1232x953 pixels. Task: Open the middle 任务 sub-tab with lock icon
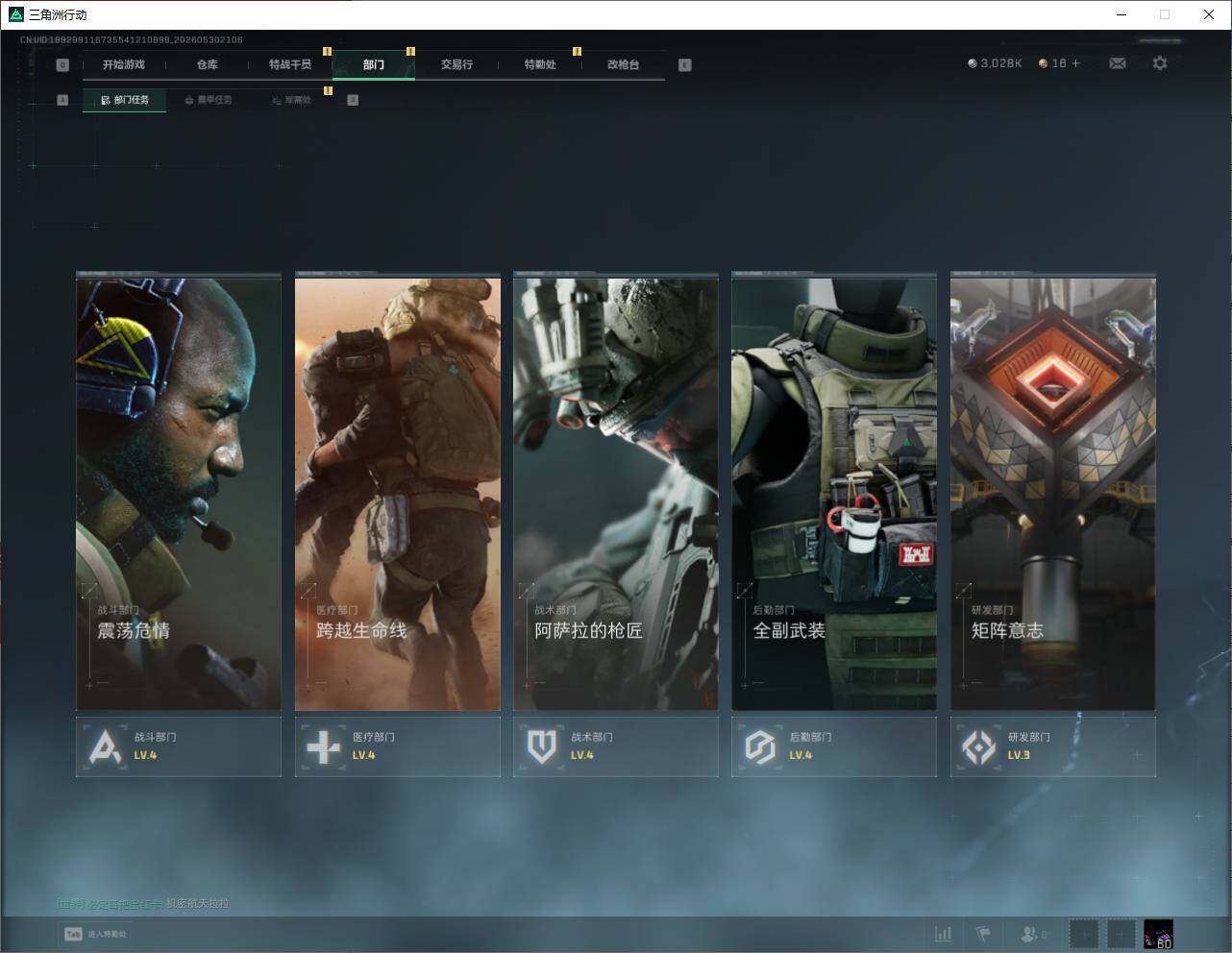point(208,100)
